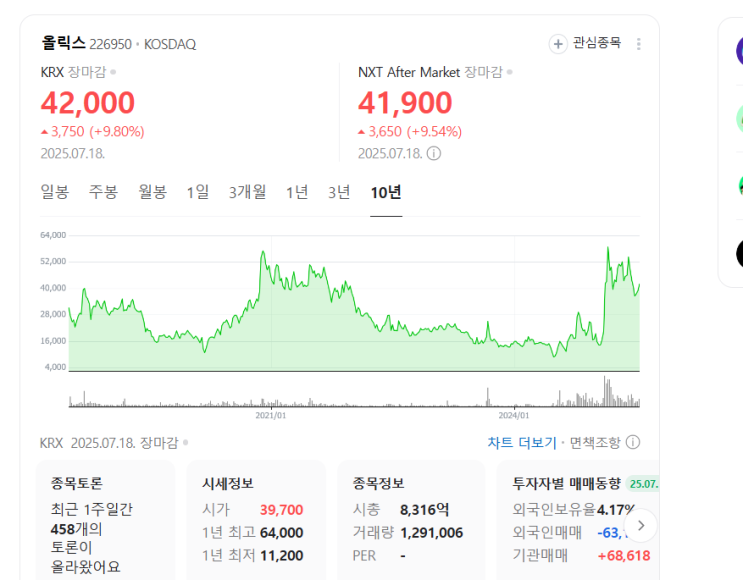Select the 10년 chart period
Image resolution: width=743 pixels, height=580 pixels.
tap(386, 192)
